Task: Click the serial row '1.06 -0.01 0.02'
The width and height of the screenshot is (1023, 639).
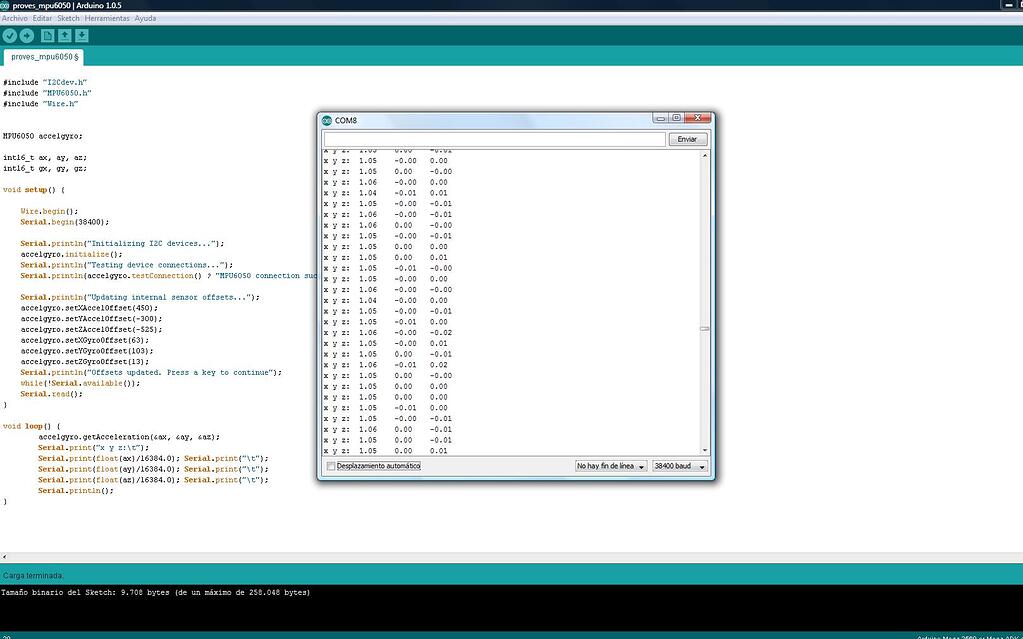Action: coord(386,365)
